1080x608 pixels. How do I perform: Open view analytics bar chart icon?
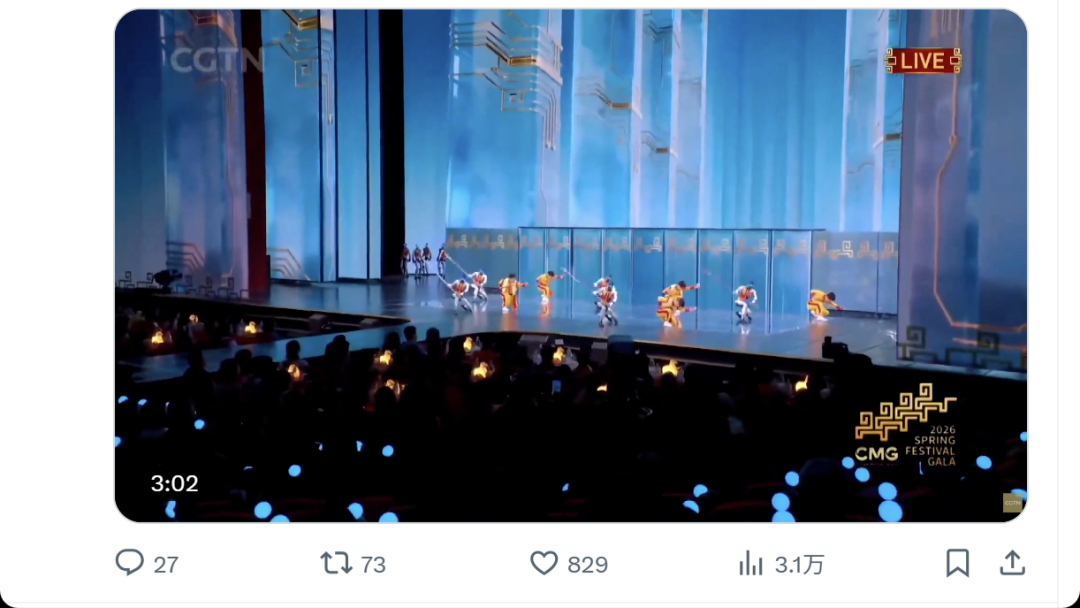tap(751, 564)
